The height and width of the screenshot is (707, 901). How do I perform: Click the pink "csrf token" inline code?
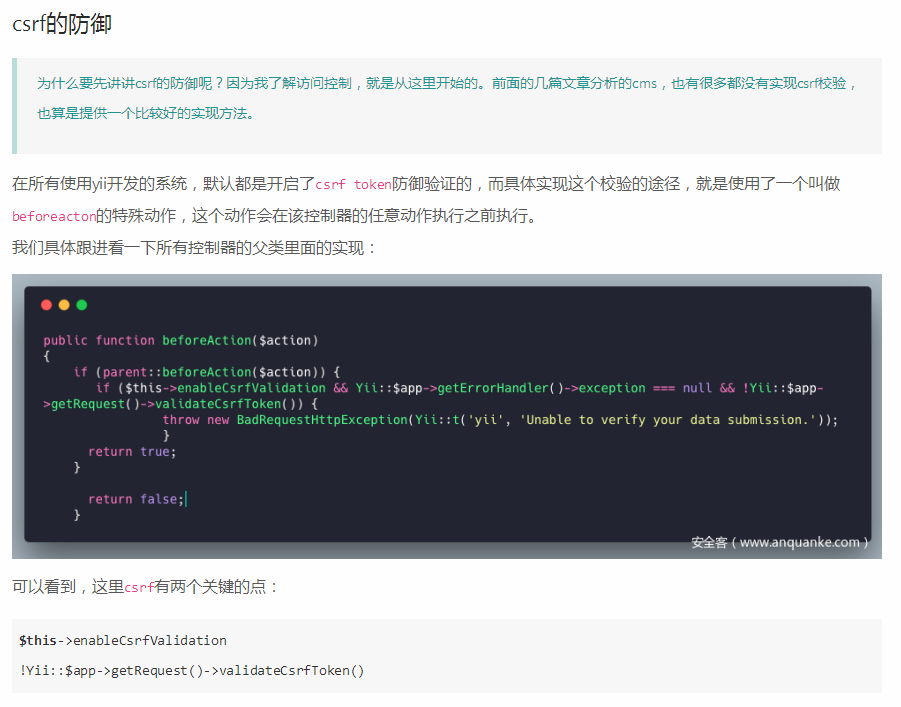[353, 185]
